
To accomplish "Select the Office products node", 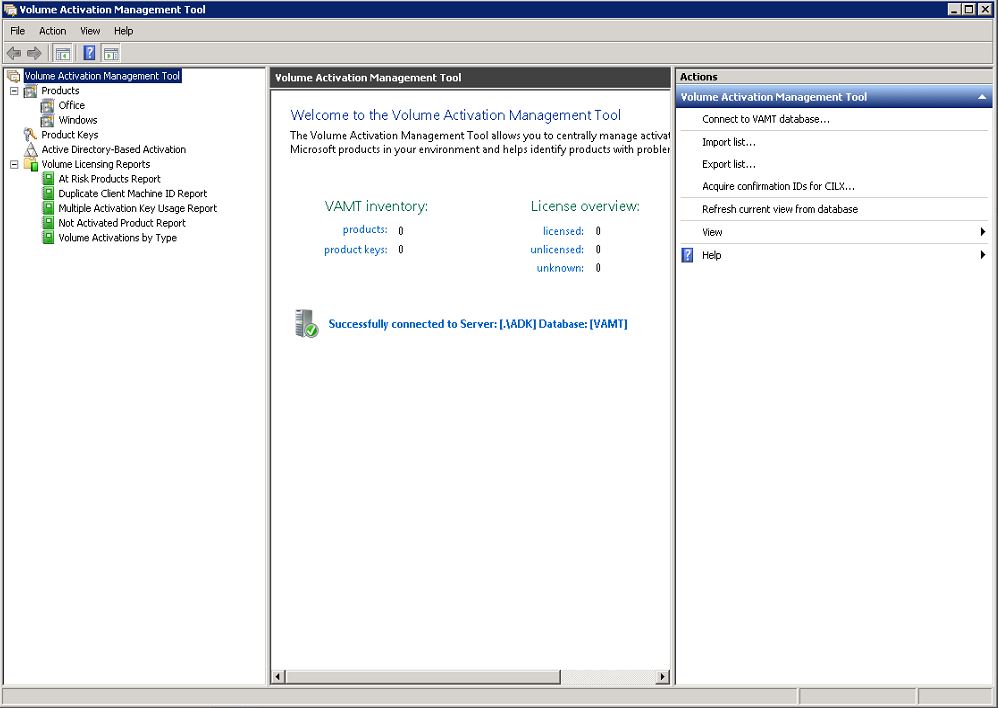I will (x=71, y=105).
